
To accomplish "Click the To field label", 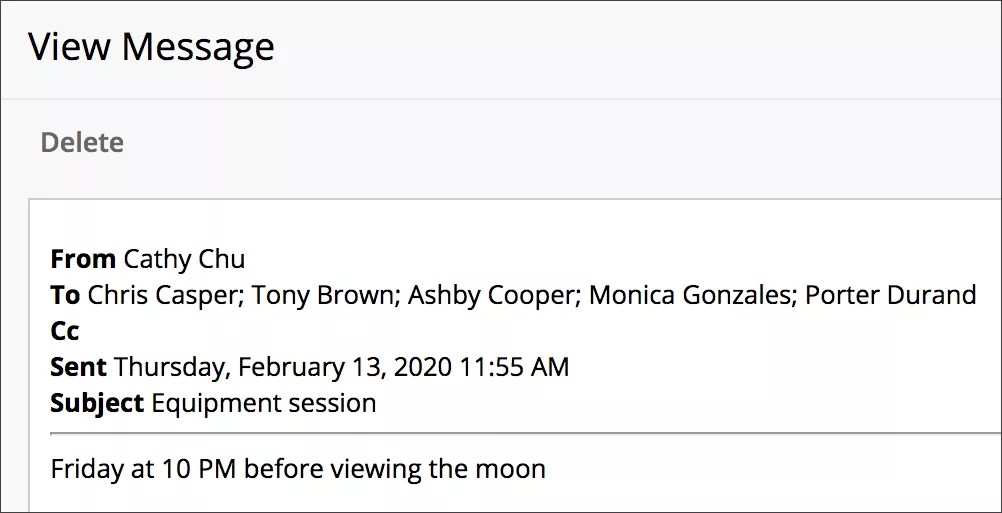I will (x=65, y=296).
